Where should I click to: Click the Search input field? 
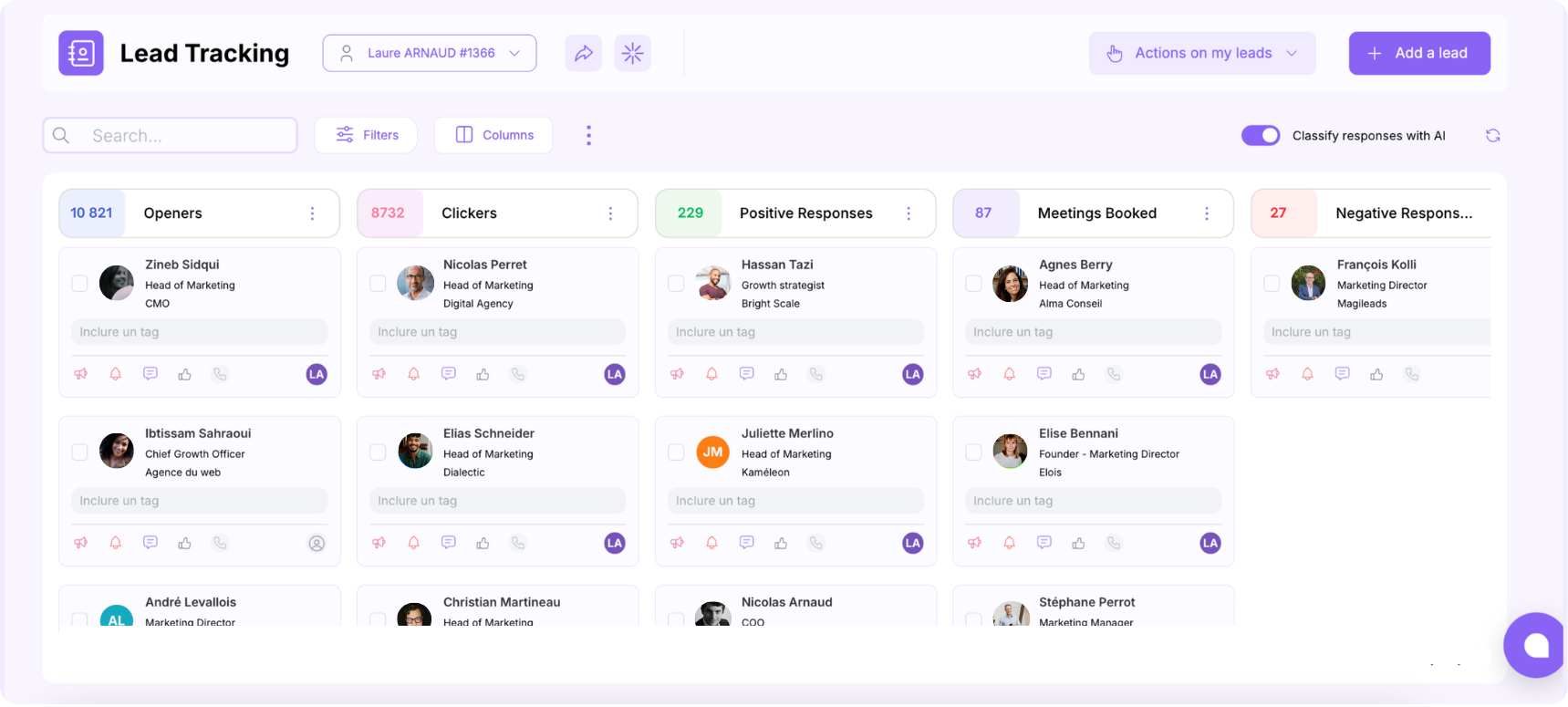171,136
